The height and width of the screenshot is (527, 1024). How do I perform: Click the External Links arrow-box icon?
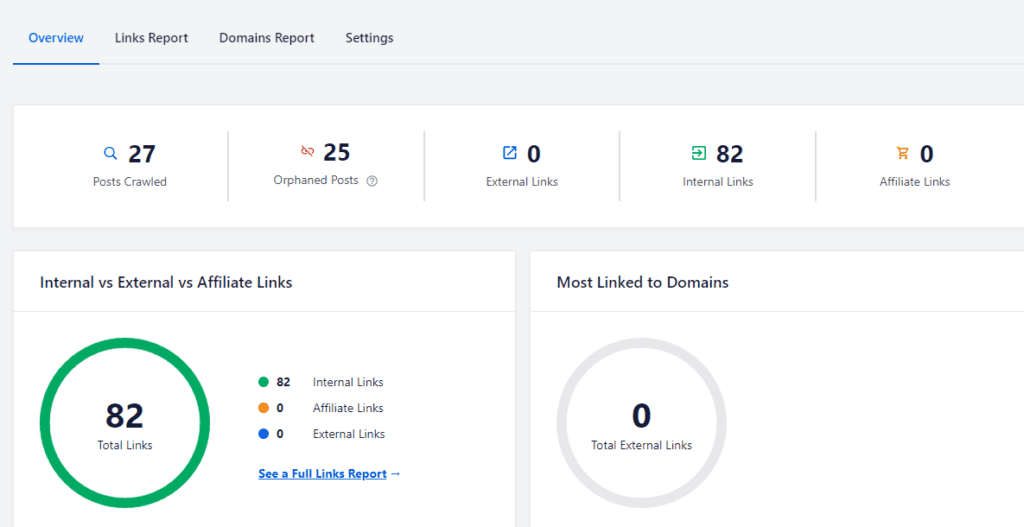coord(509,153)
